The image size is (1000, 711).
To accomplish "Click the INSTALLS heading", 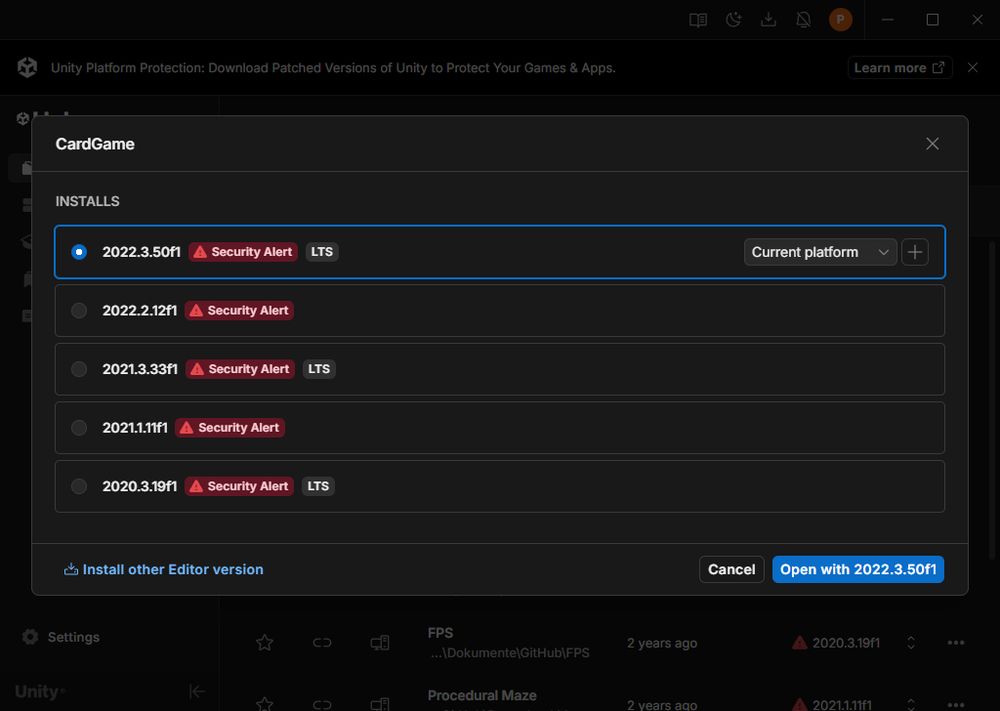I will pyautogui.click(x=87, y=202).
